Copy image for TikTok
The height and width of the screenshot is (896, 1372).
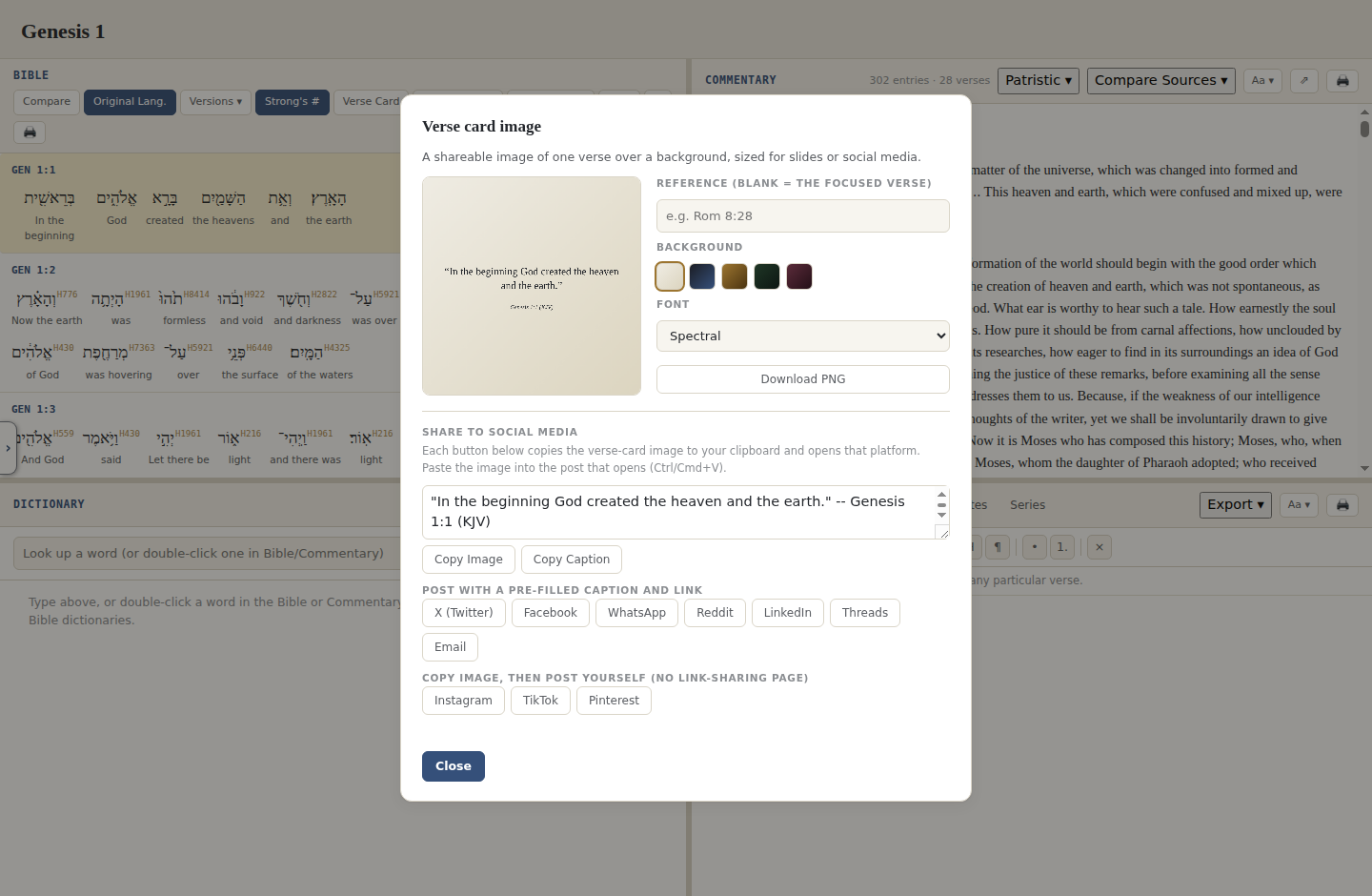click(540, 701)
